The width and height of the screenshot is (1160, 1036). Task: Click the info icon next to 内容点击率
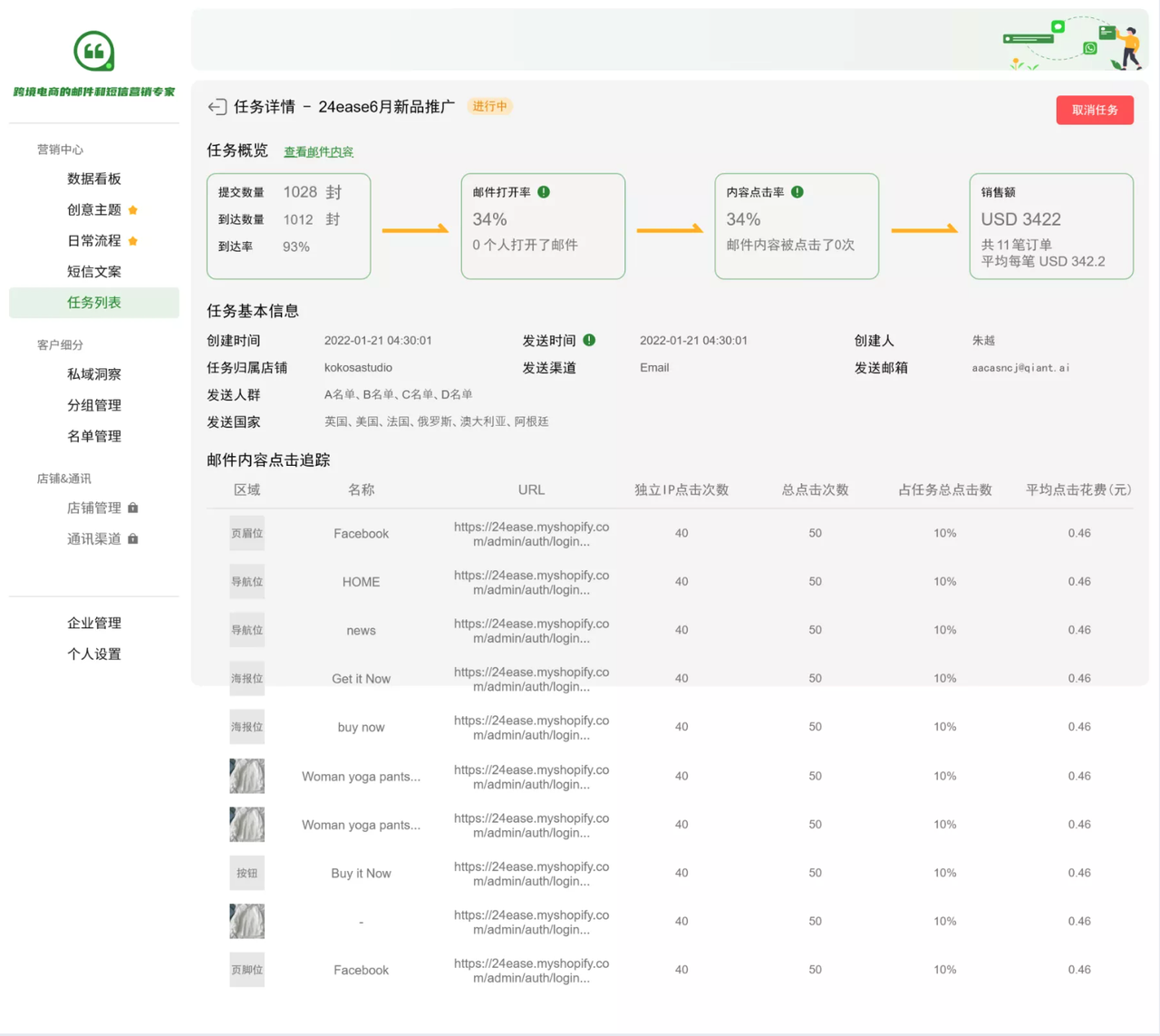pyautogui.click(x=797, y=192)
